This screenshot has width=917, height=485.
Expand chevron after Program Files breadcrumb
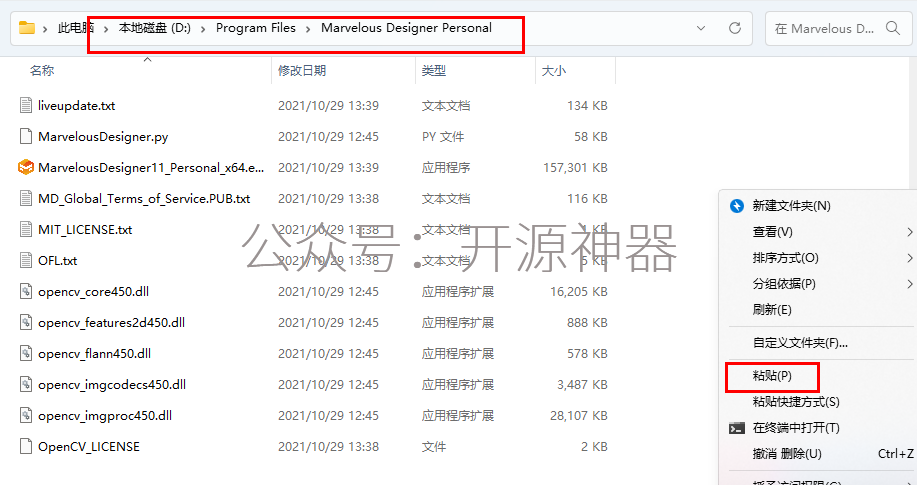click(x=308, y=28)
